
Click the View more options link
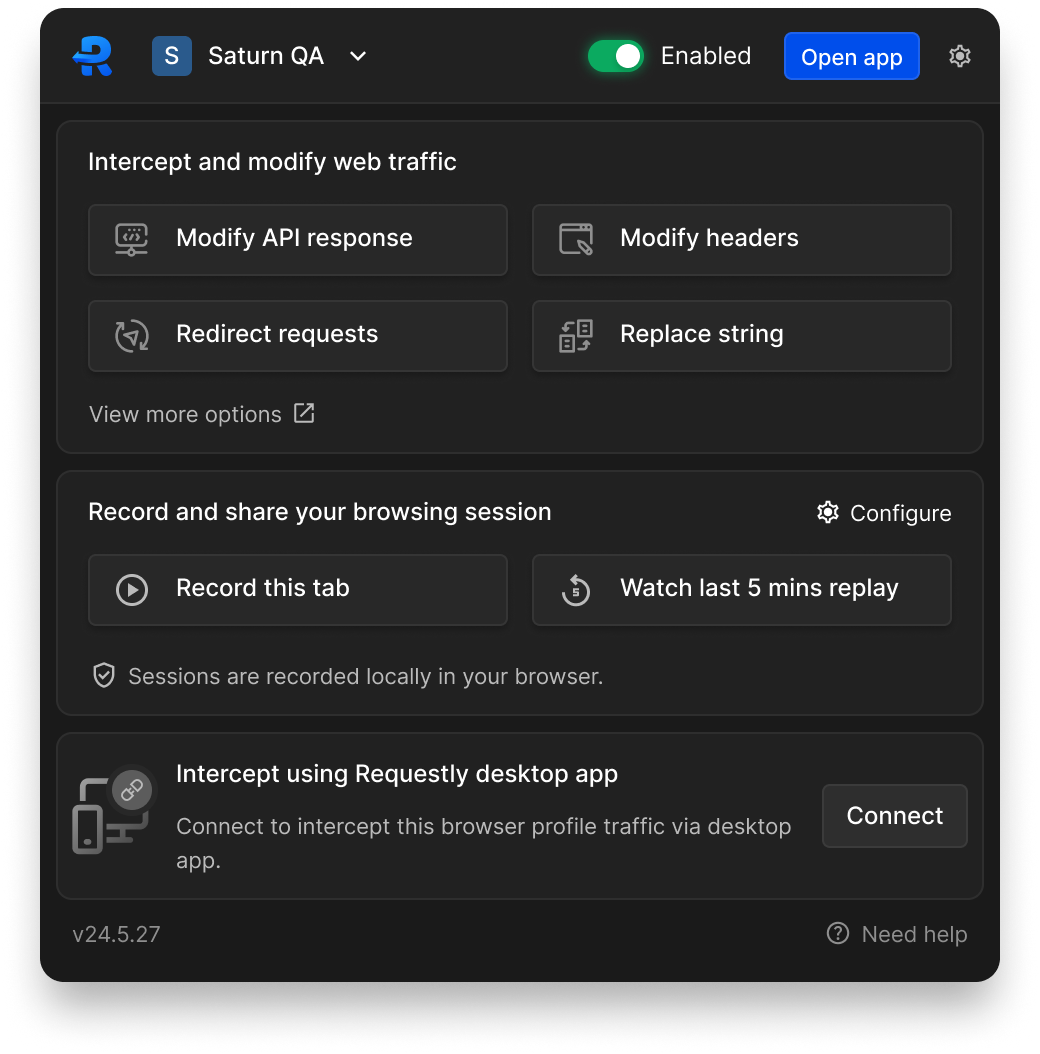(x=202, y=414)
